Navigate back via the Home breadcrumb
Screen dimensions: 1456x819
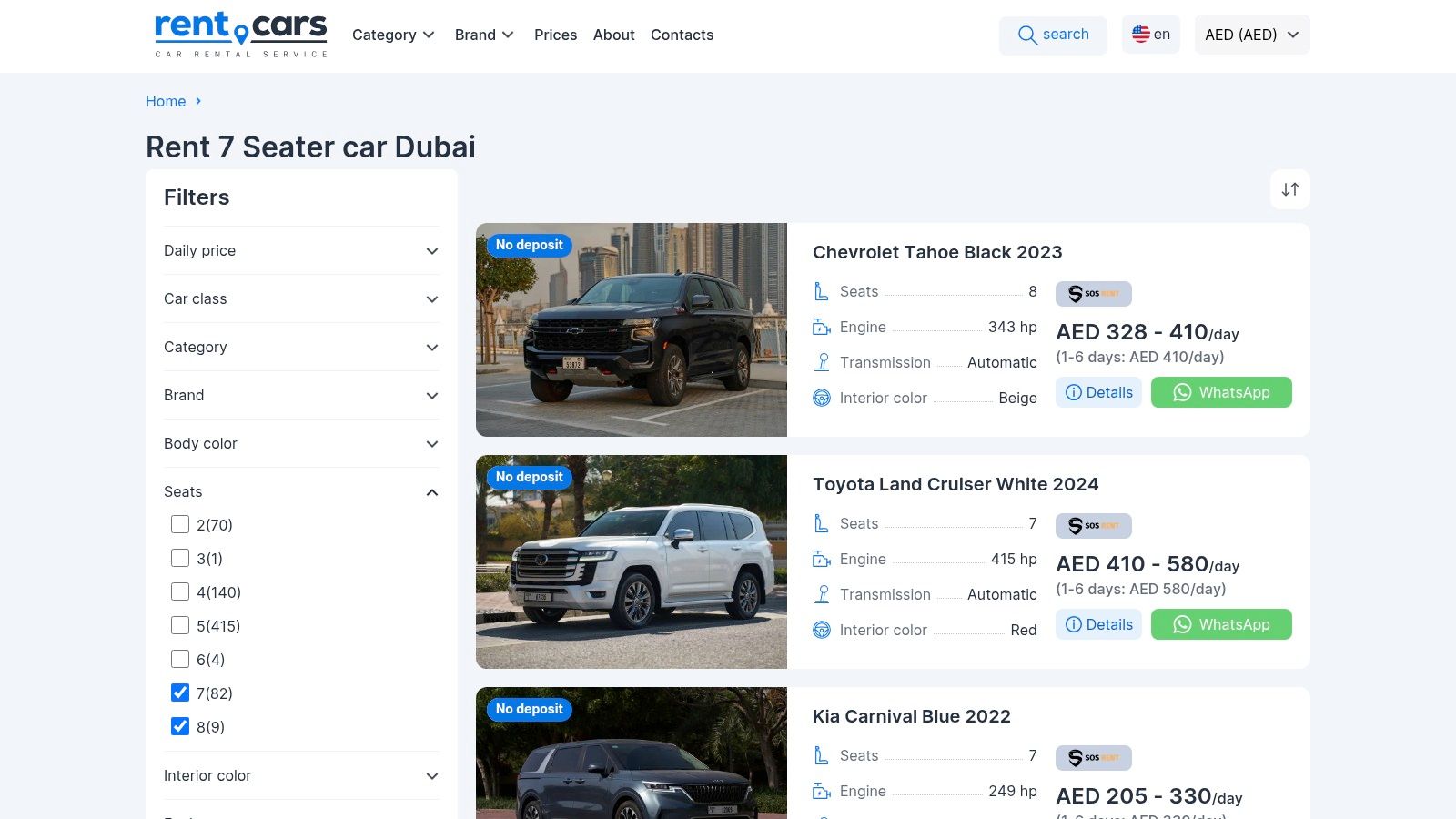tap(166, 101)
